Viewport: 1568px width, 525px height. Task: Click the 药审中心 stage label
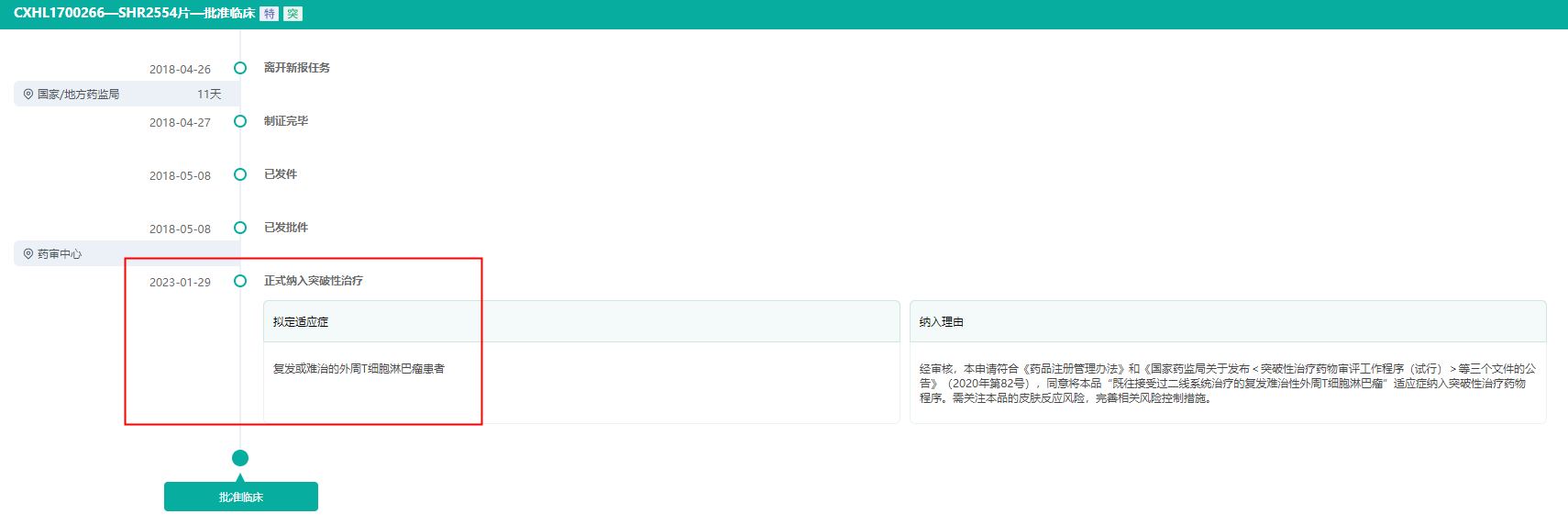point(60,253)
